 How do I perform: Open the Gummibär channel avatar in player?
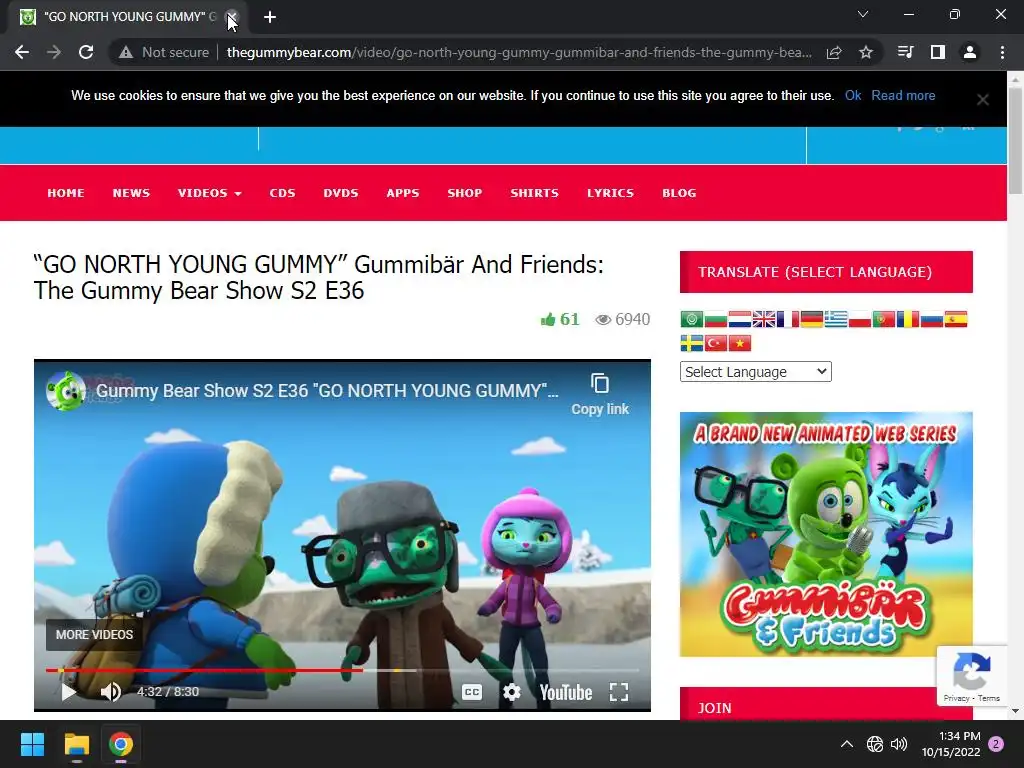tap(66, 391)
